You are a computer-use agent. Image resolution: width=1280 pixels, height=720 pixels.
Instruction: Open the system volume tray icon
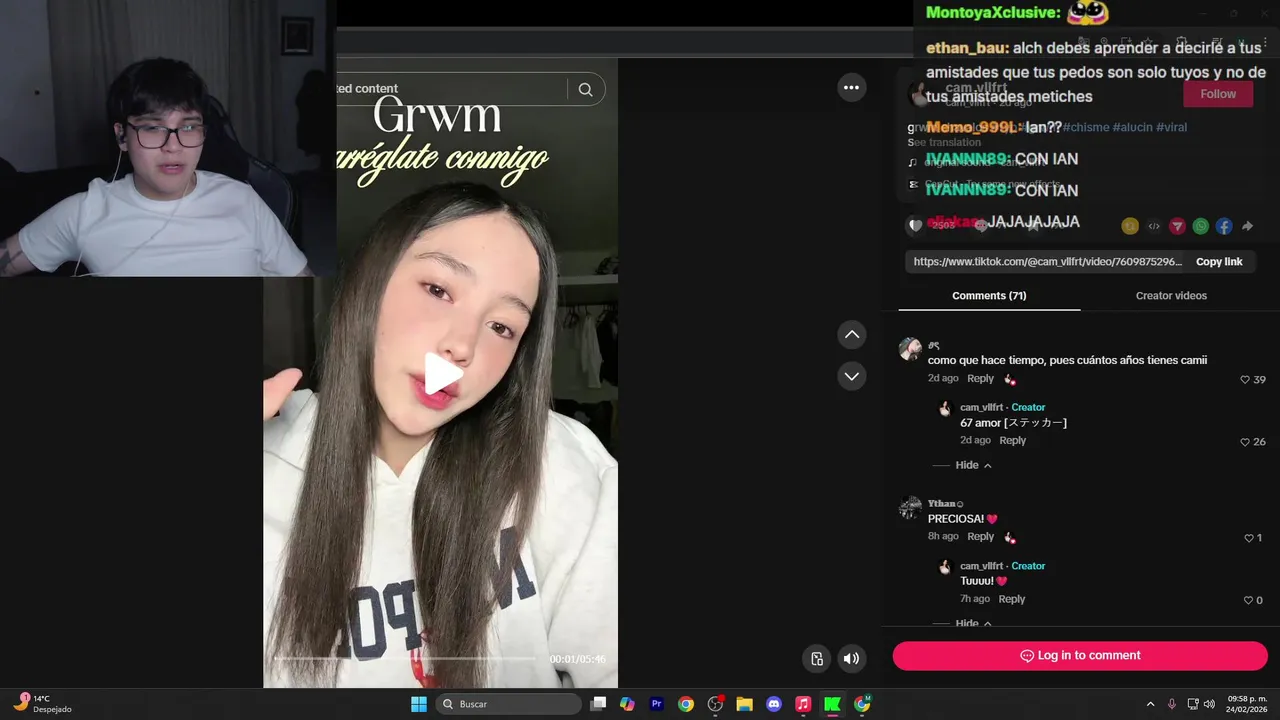tap(1209, 704)
